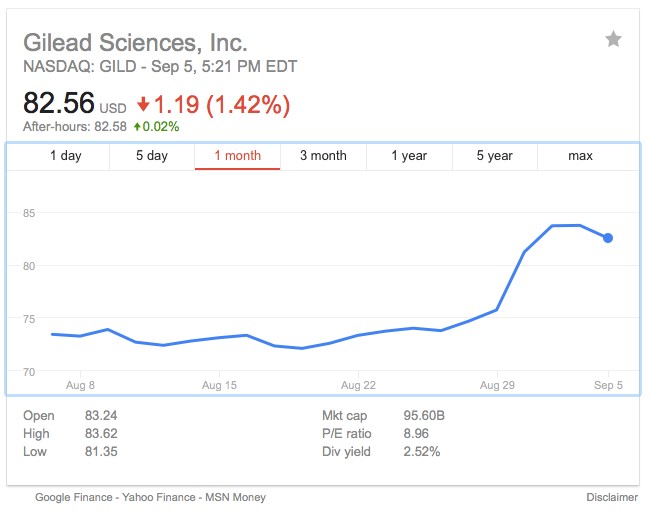This screenshot has height=517, width=652.
Task: Click the Aug 29 date on chart axis
Action: click(x=496, y=384)
